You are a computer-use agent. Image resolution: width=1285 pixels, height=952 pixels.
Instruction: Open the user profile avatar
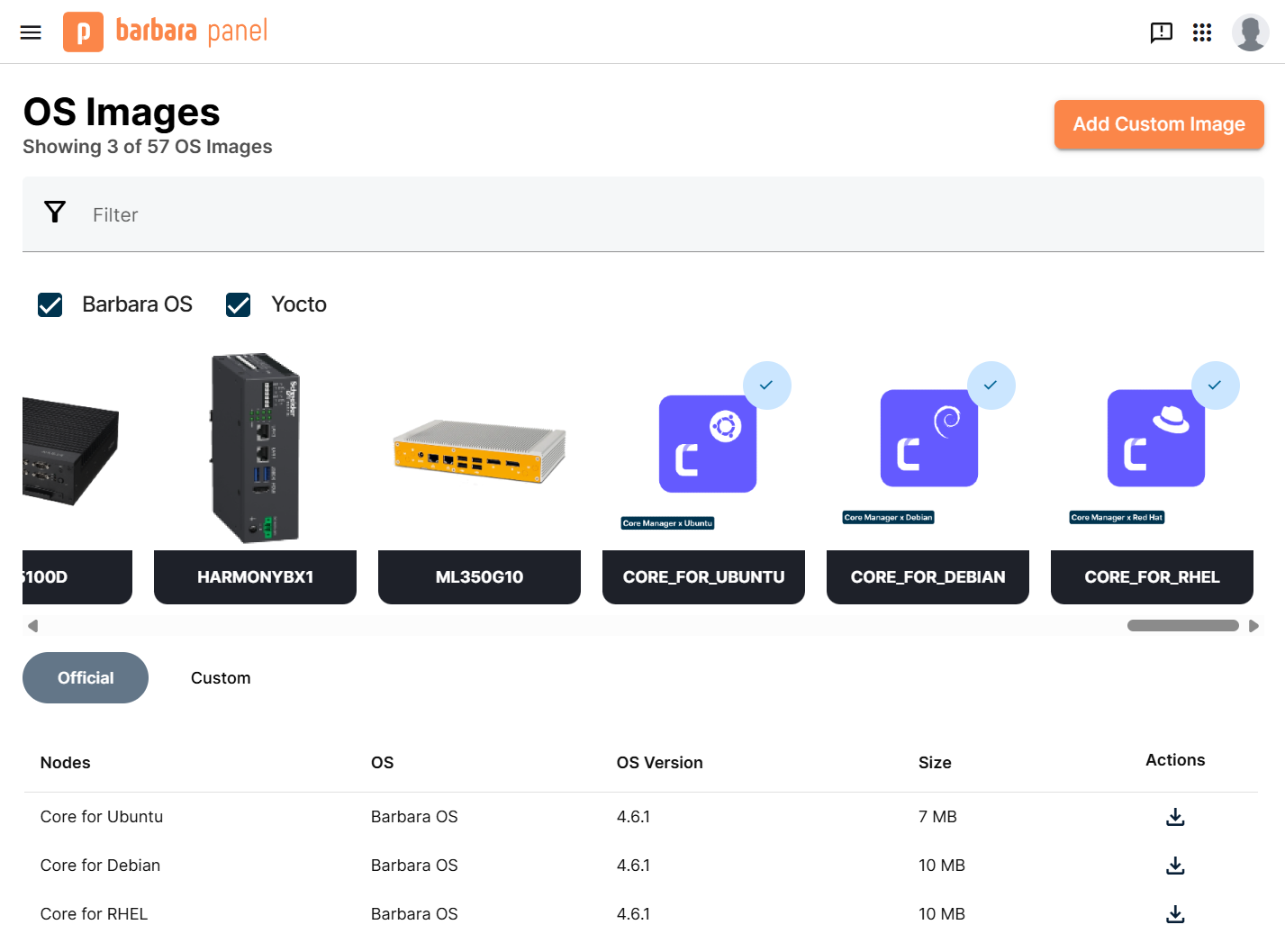point(1250,32)
